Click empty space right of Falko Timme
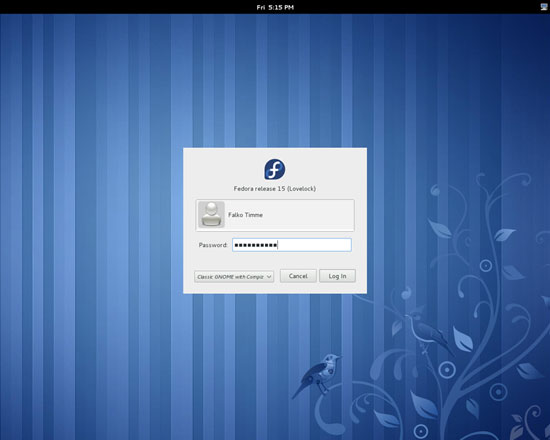 308,215
